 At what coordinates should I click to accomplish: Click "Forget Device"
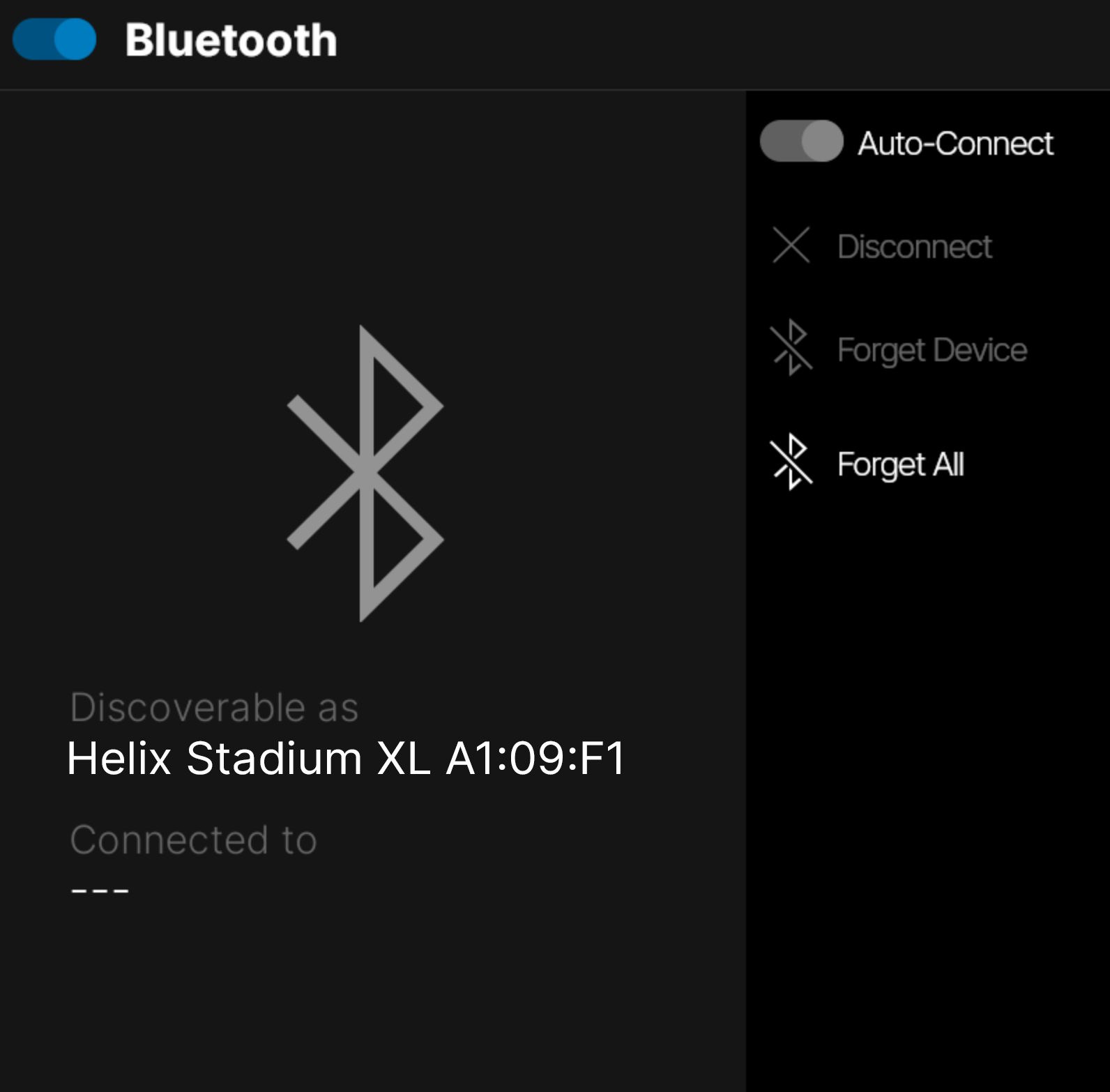coord(932,350)
